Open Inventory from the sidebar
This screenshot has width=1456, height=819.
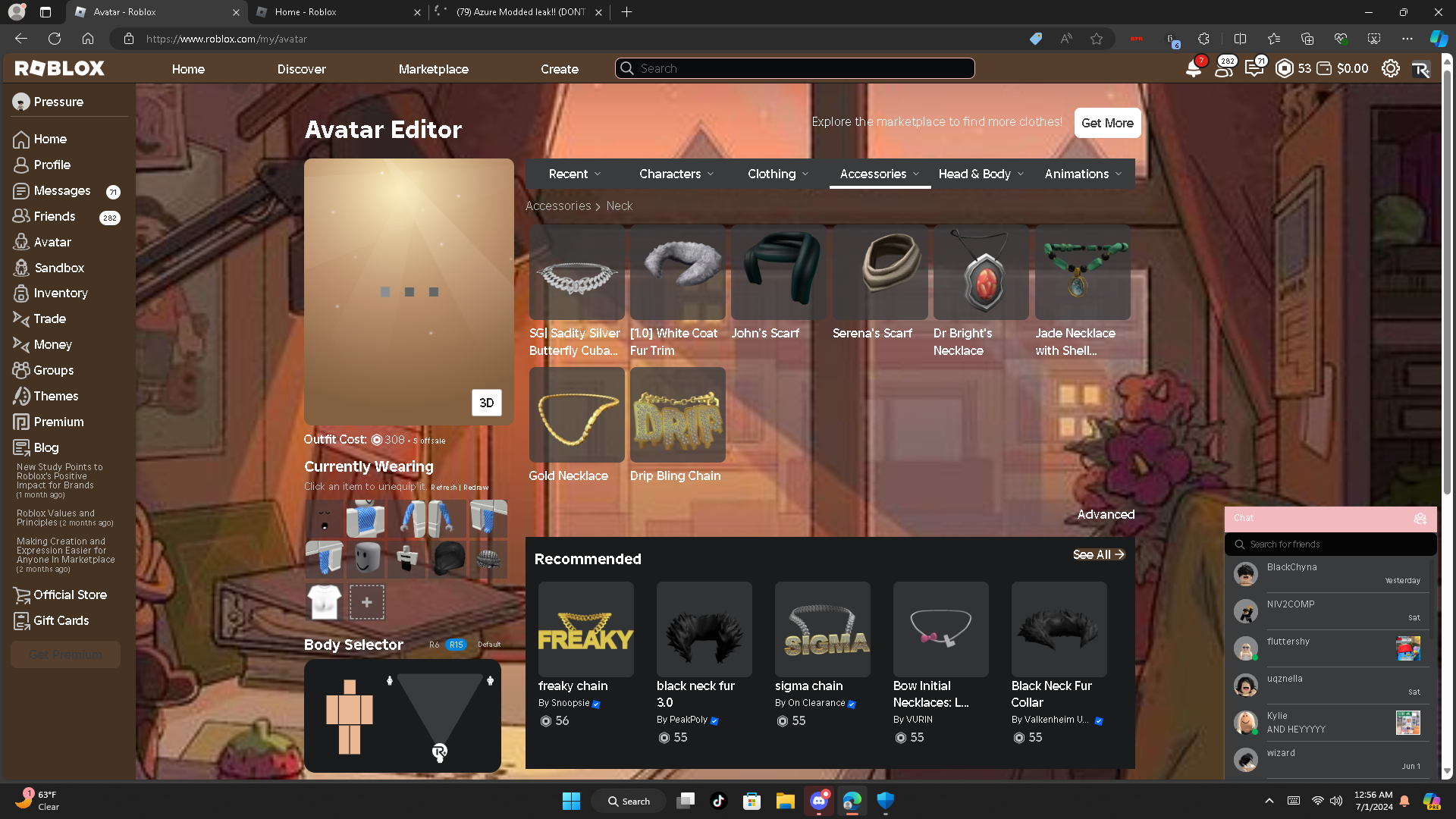[61, 293]
